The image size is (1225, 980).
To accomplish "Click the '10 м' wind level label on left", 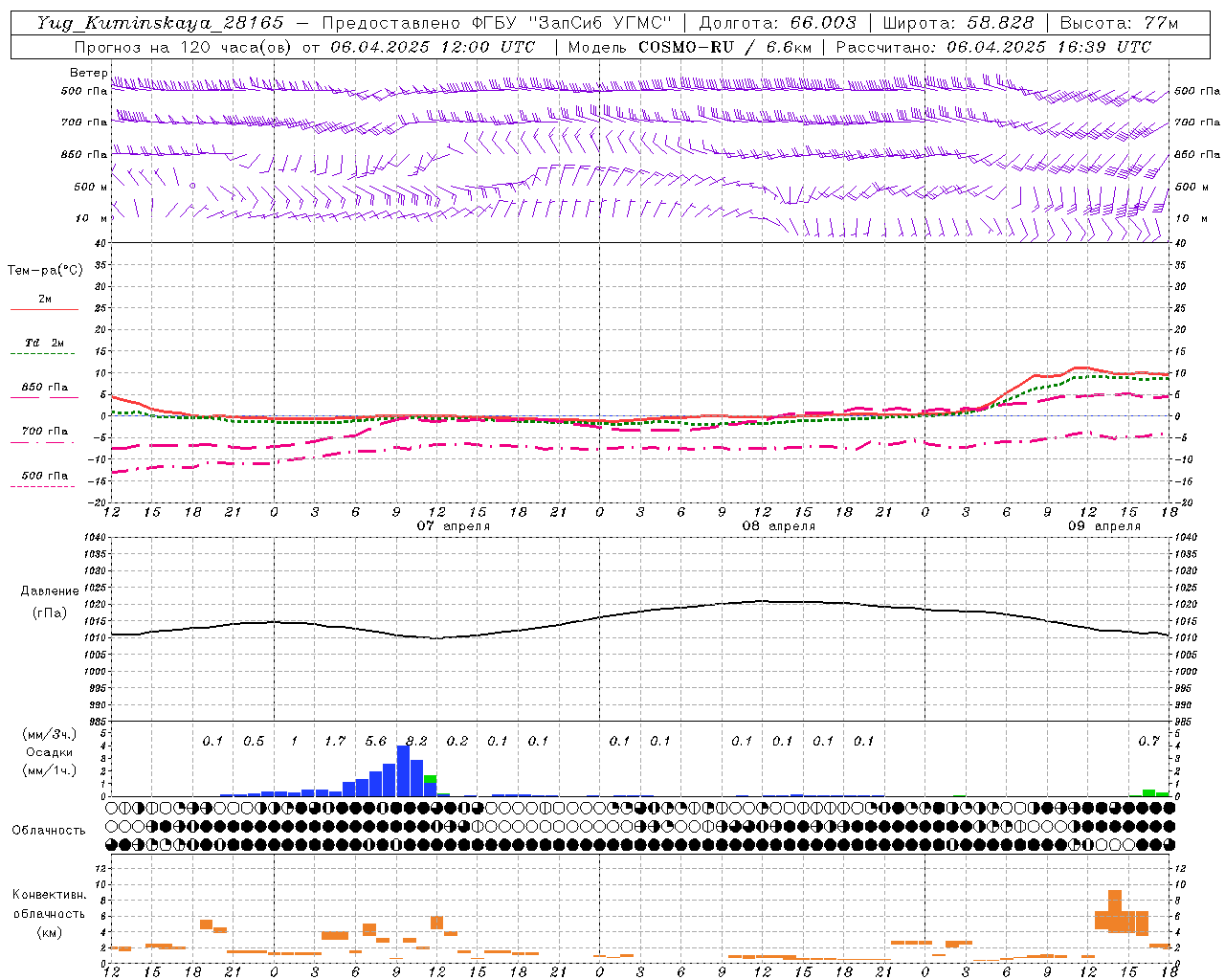I will pos(91,218).
